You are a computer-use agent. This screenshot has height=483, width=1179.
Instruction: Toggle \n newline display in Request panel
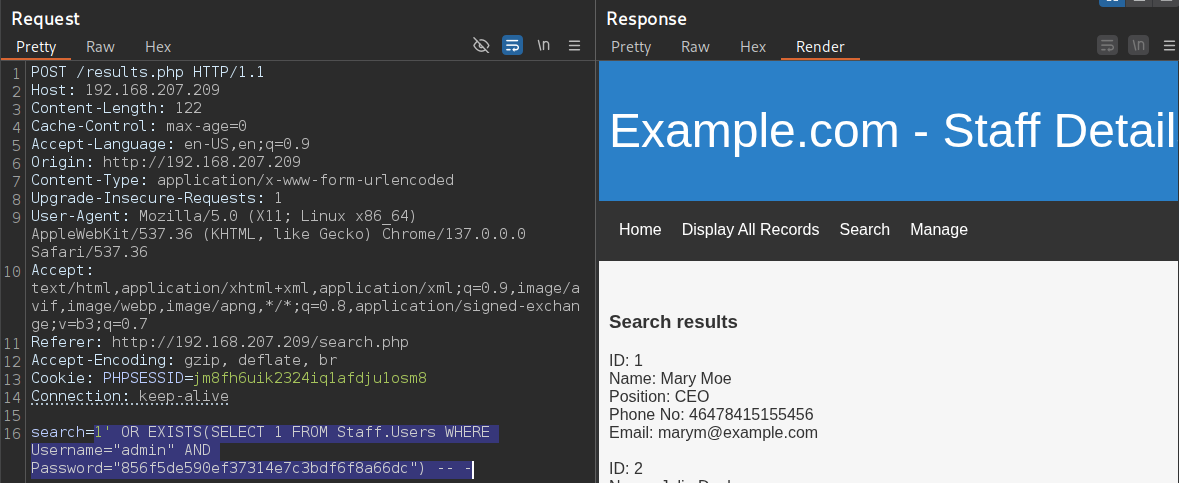[544, 46]
